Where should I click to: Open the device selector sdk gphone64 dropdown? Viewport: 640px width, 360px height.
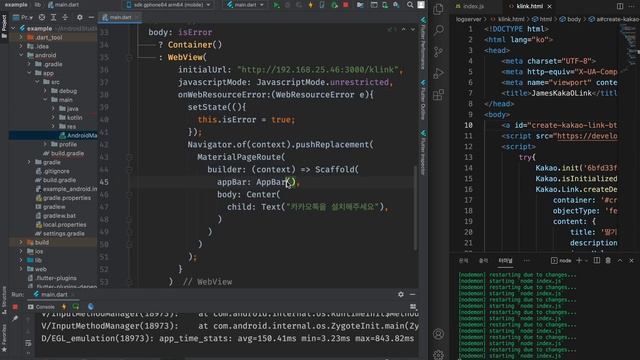coord(169,5)
